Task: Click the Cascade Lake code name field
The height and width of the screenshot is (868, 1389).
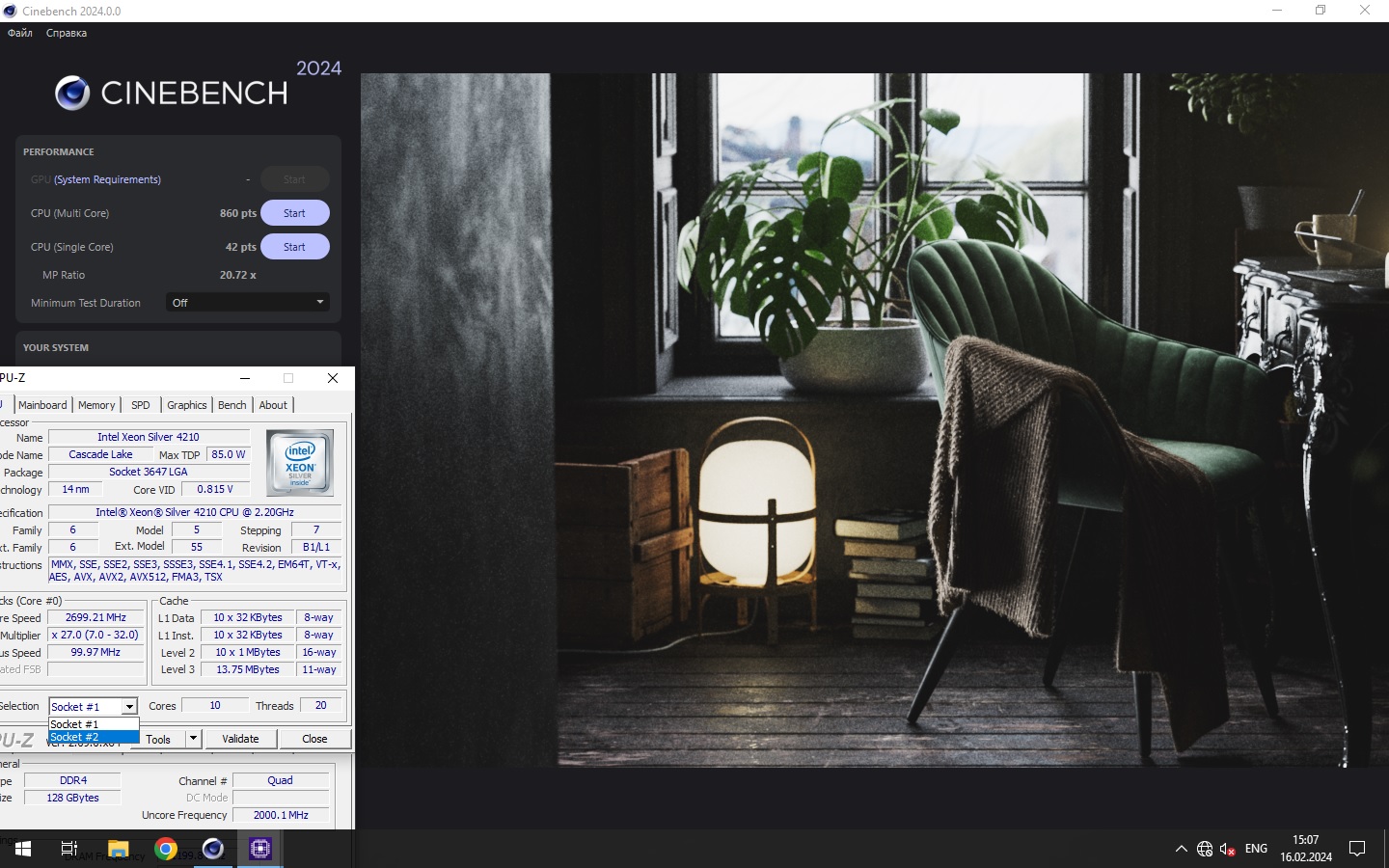Action: 101,454
